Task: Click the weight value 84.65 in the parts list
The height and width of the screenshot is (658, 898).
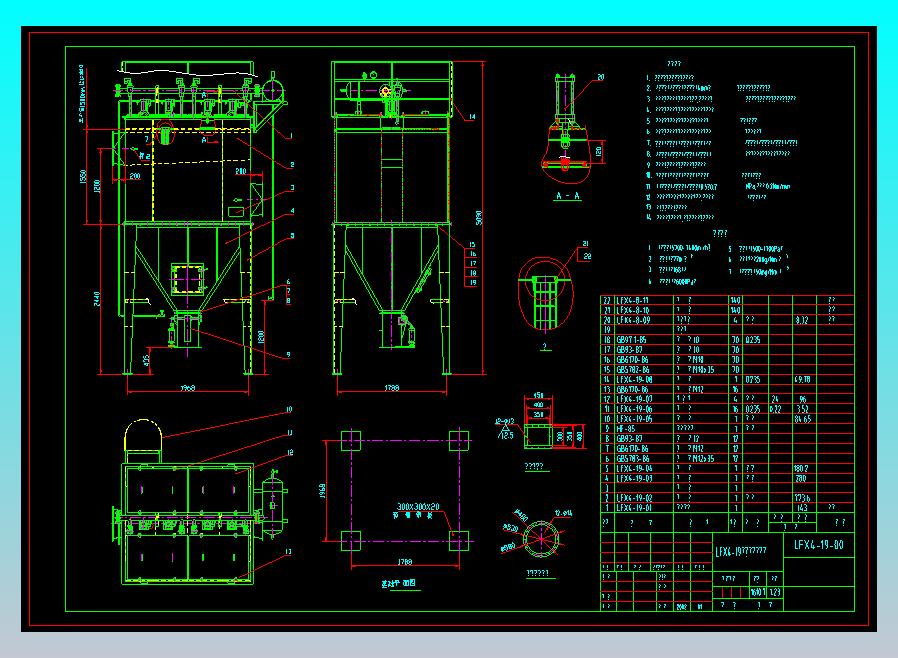Action: tap(803, 419)
